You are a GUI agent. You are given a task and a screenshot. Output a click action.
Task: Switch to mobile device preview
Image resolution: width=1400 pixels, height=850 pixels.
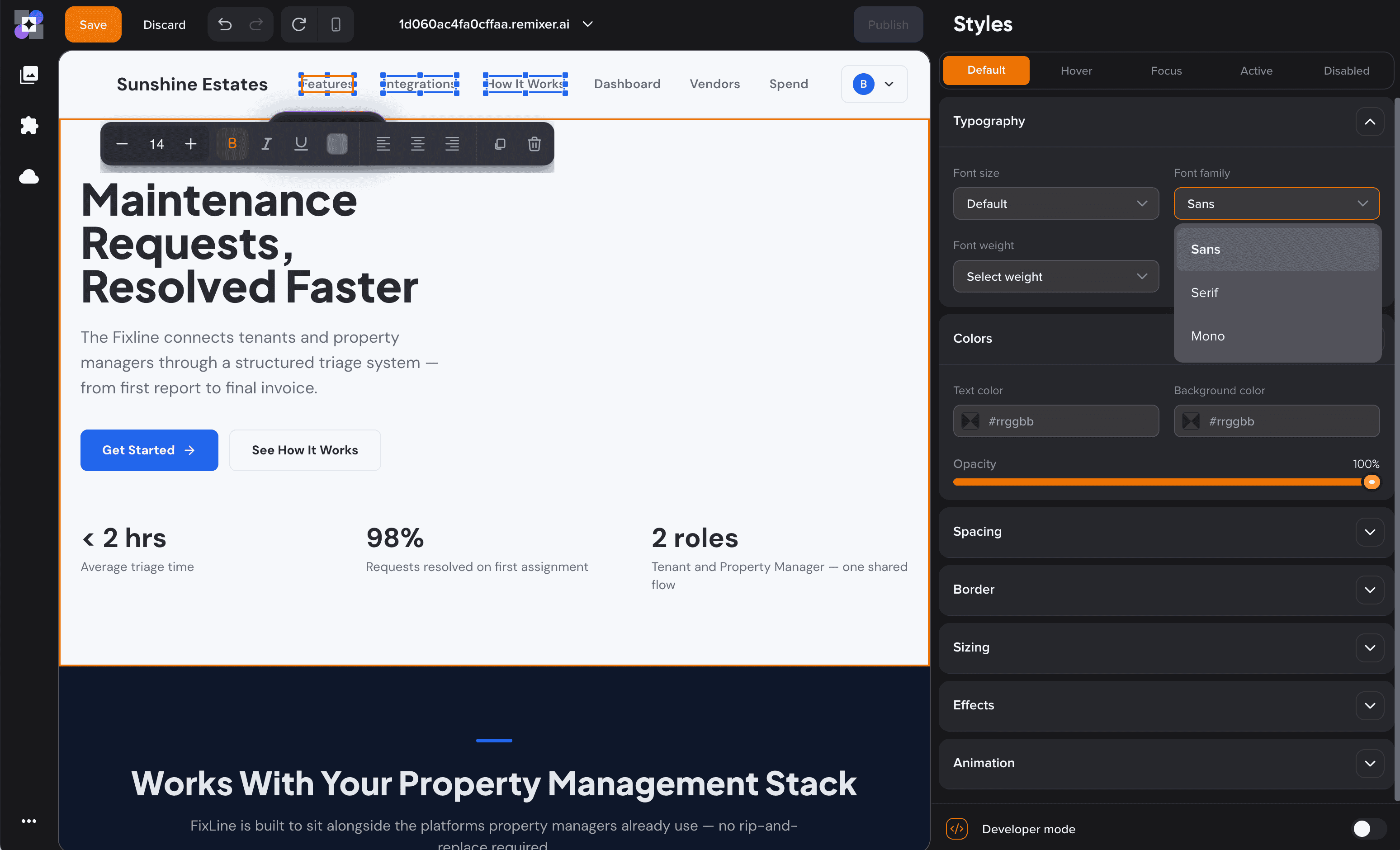336,24
